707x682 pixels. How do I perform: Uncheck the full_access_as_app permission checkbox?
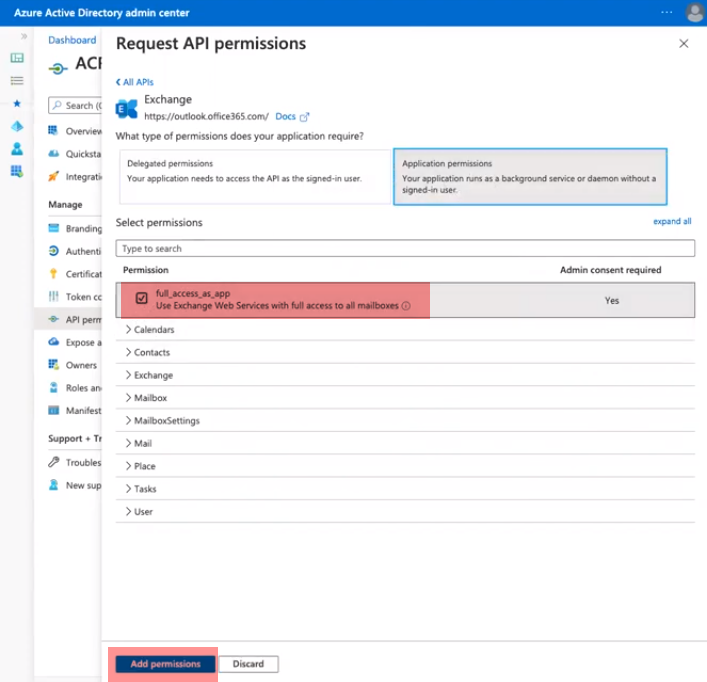coord(141,299)
